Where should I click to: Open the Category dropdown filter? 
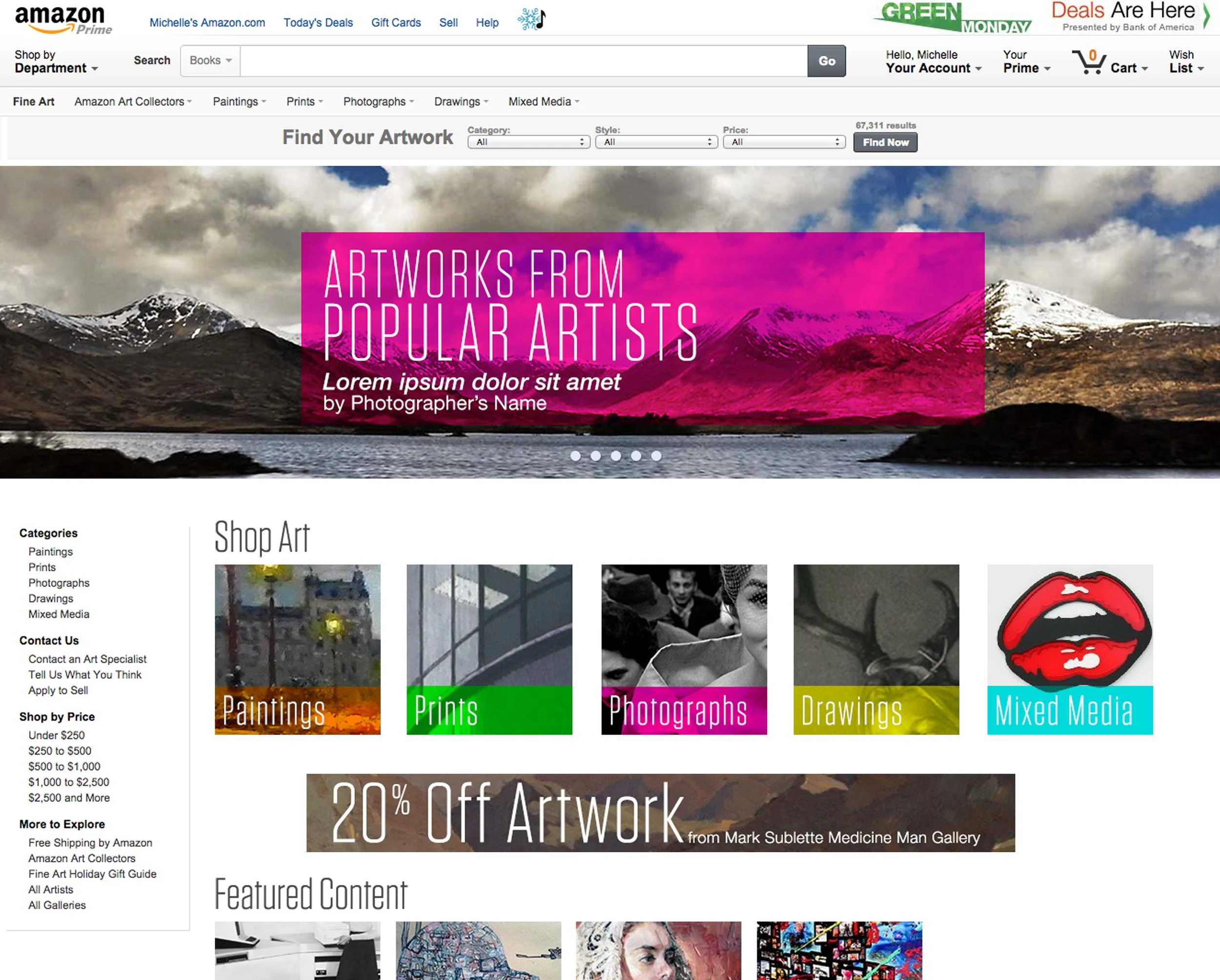(x=529, y=142)
